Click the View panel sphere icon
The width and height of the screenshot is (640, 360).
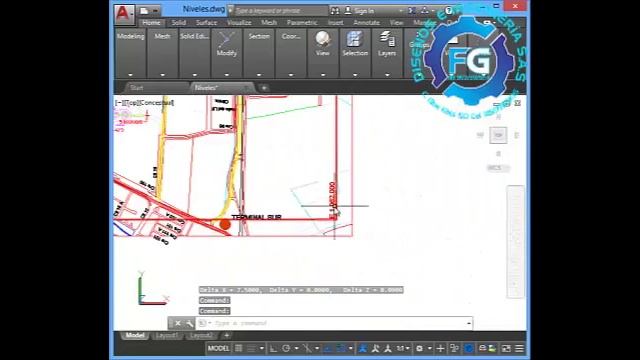[x=322, y=40]
